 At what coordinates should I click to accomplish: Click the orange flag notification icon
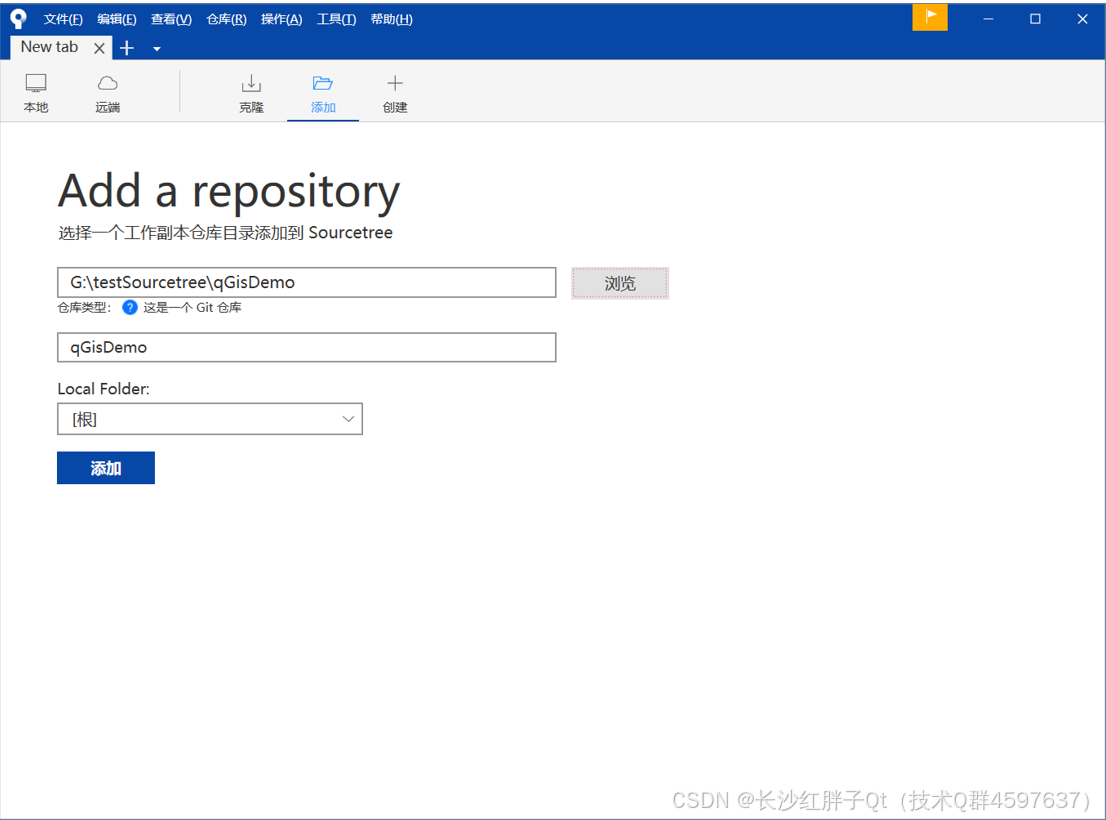pos(930,18)
